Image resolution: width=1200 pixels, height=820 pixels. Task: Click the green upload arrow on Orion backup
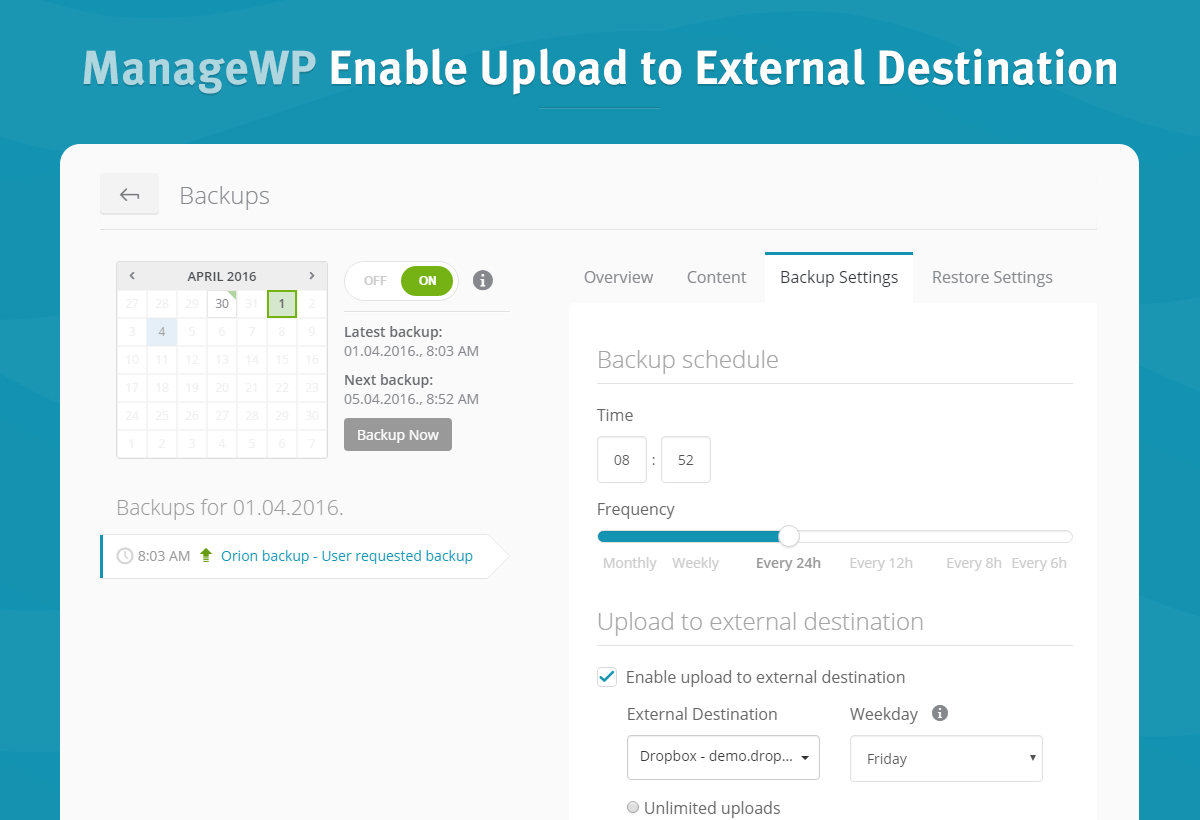coord(206,555)
